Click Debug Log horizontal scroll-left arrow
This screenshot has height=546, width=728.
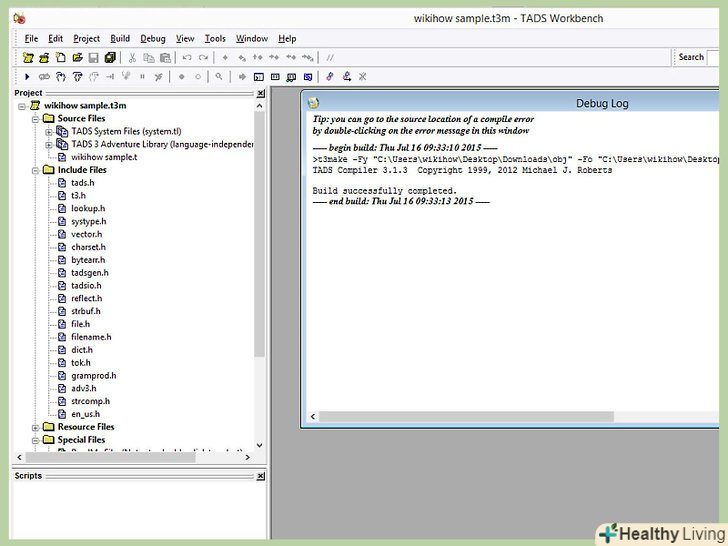[313, 416]
